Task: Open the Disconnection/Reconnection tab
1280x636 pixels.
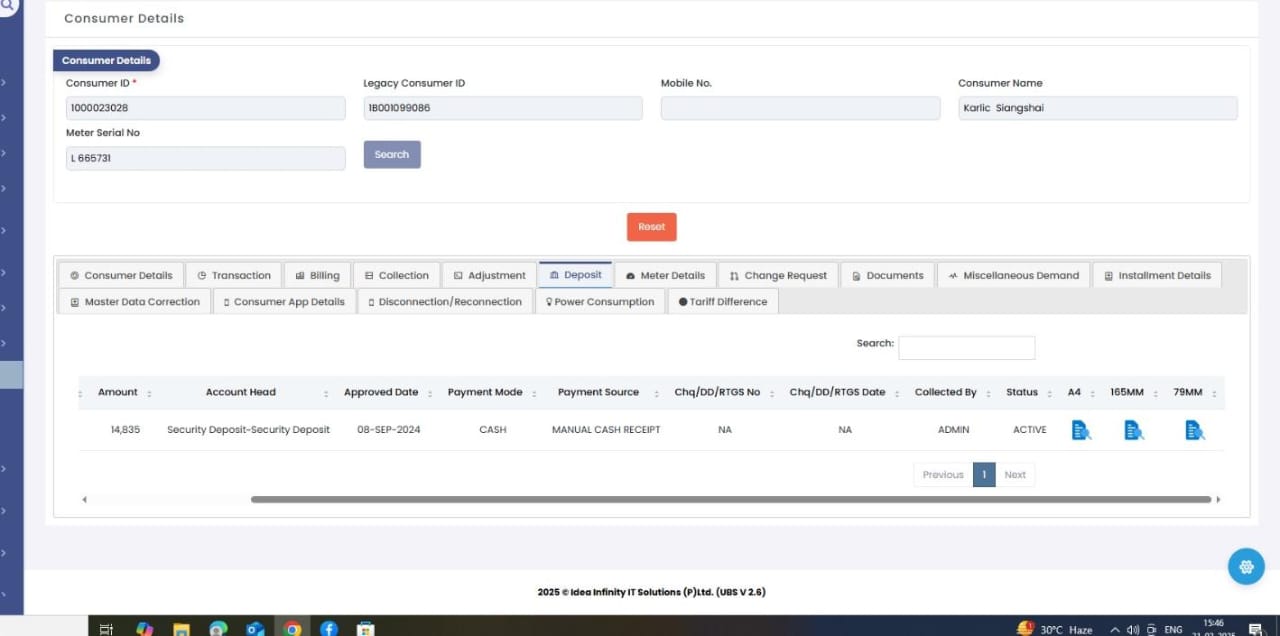Action: coord(445,301)
